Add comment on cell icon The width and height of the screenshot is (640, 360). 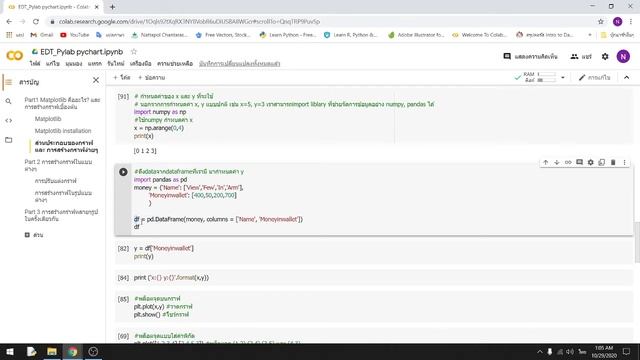click(579, 162)
